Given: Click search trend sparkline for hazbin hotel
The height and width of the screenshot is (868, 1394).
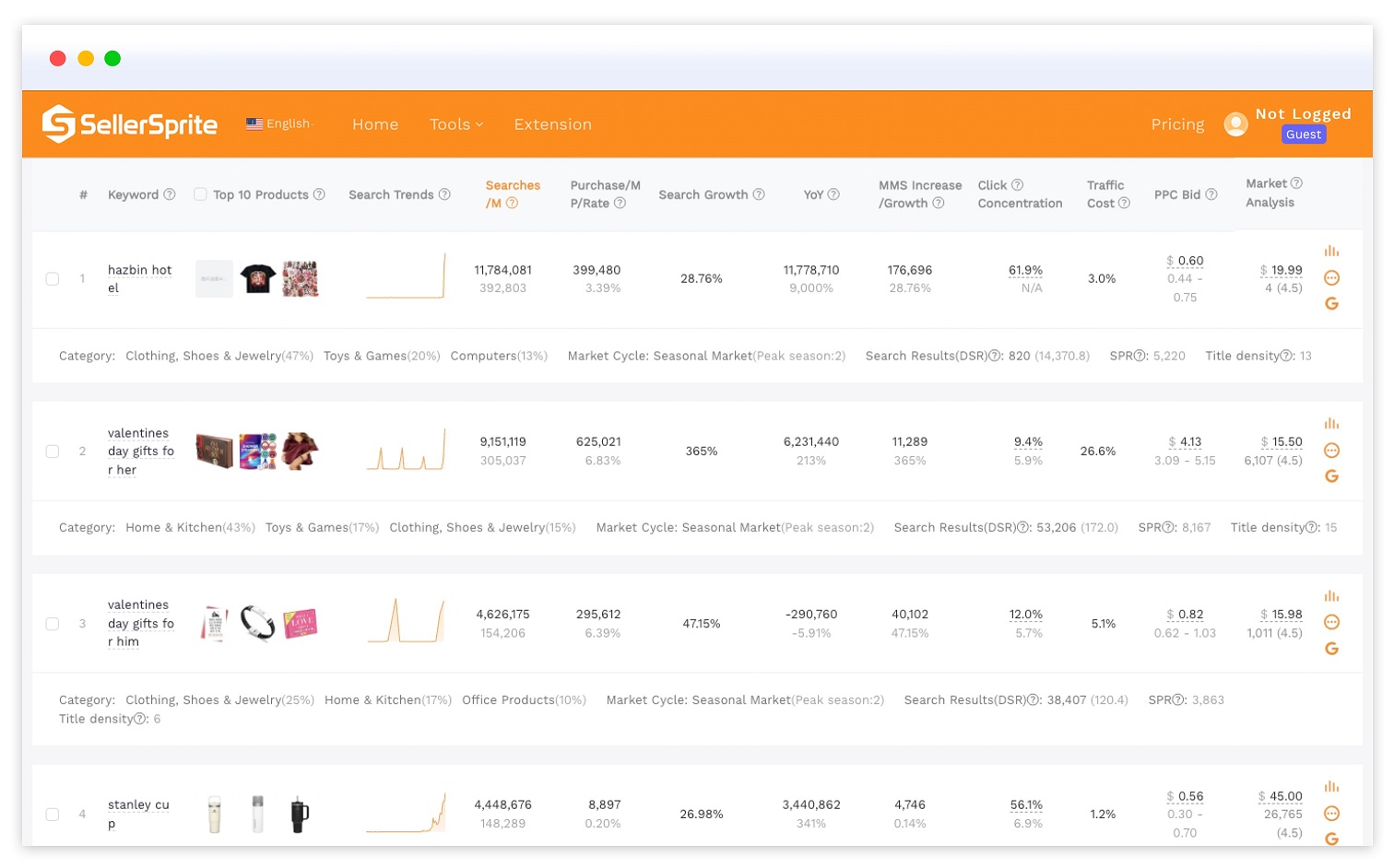Looking at the screenshot, I should [x=406, y=276].
